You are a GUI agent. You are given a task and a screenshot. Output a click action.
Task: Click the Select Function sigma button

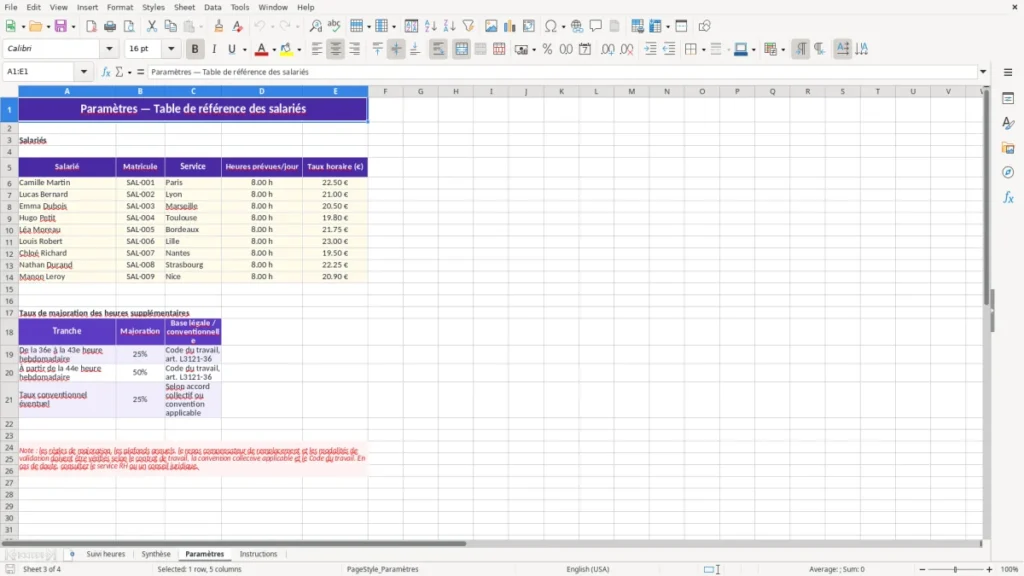(120, 72)
